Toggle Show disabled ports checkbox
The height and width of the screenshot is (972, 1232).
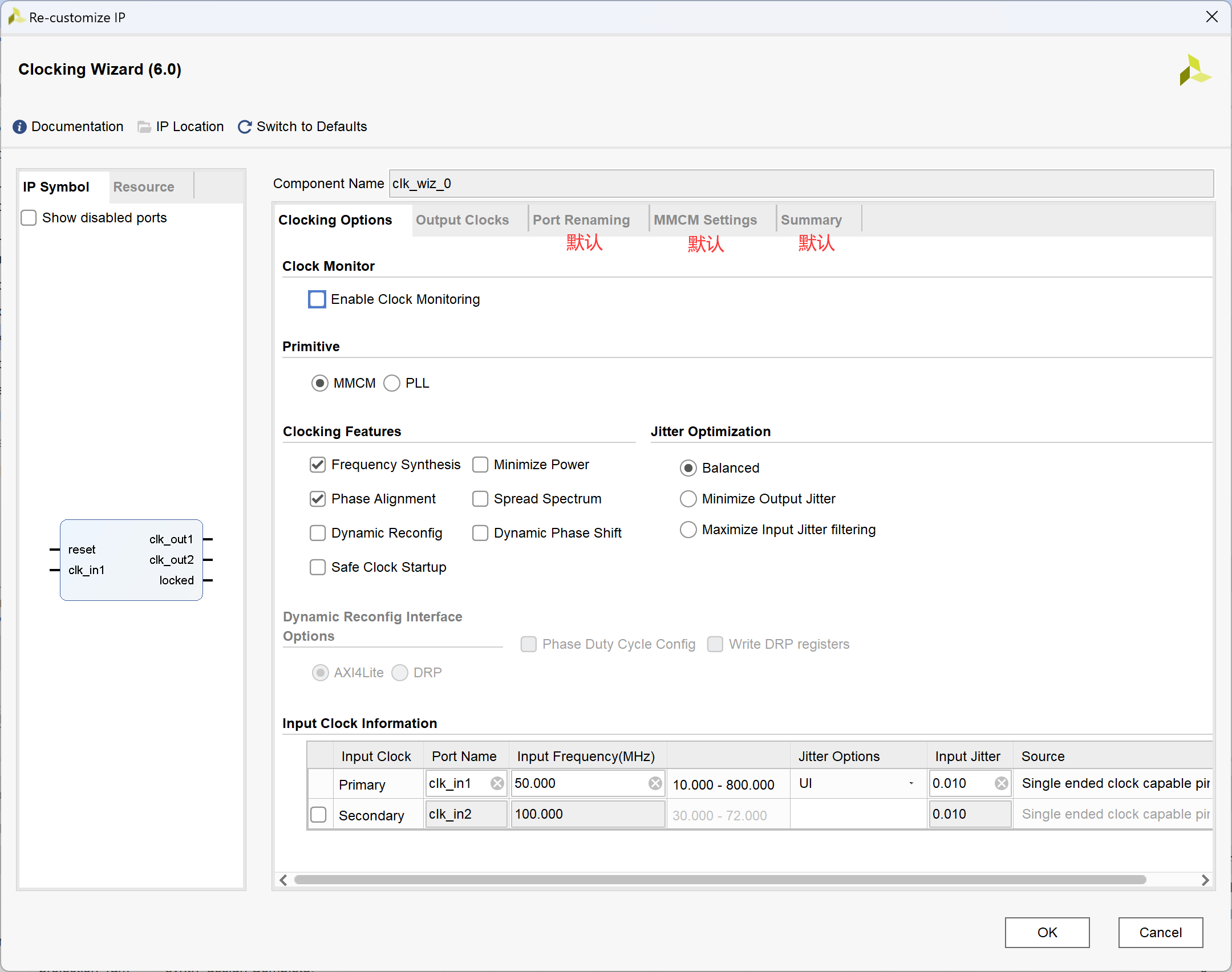(29, 218)
